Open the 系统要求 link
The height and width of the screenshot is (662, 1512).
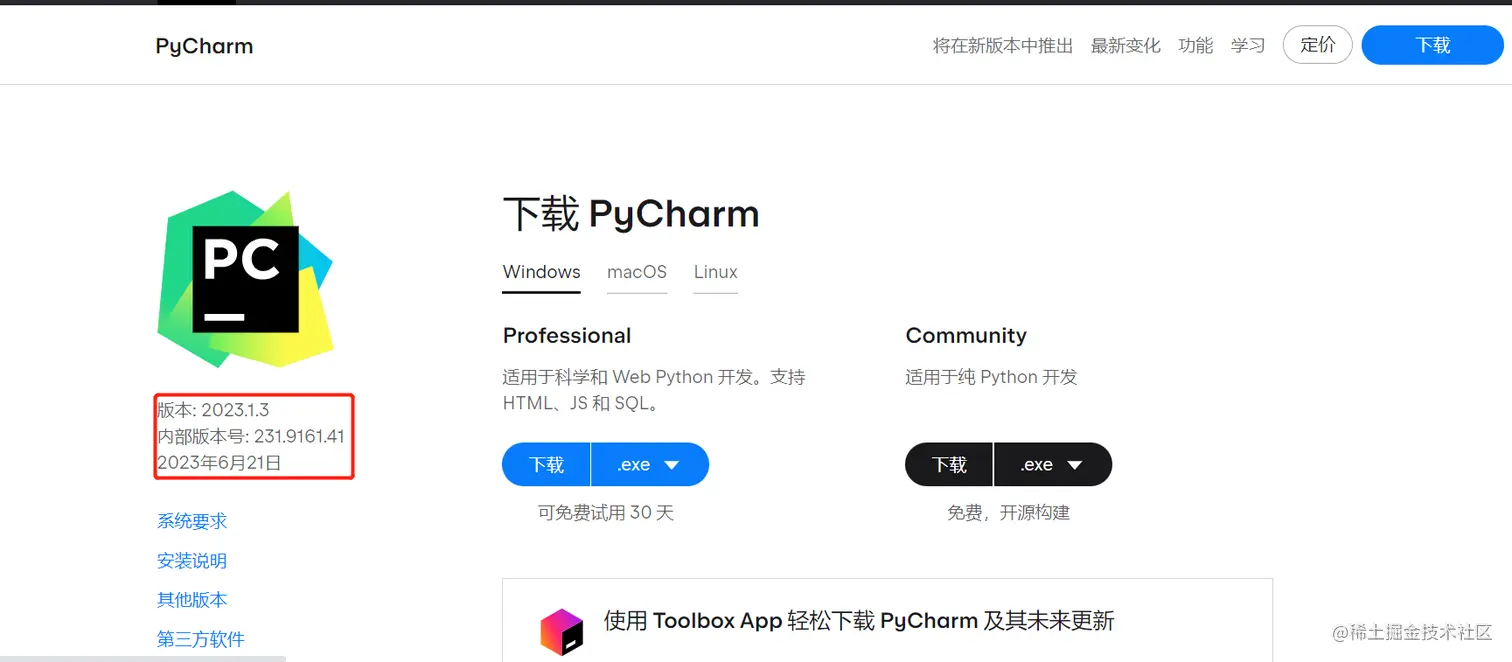coord(192,521)
